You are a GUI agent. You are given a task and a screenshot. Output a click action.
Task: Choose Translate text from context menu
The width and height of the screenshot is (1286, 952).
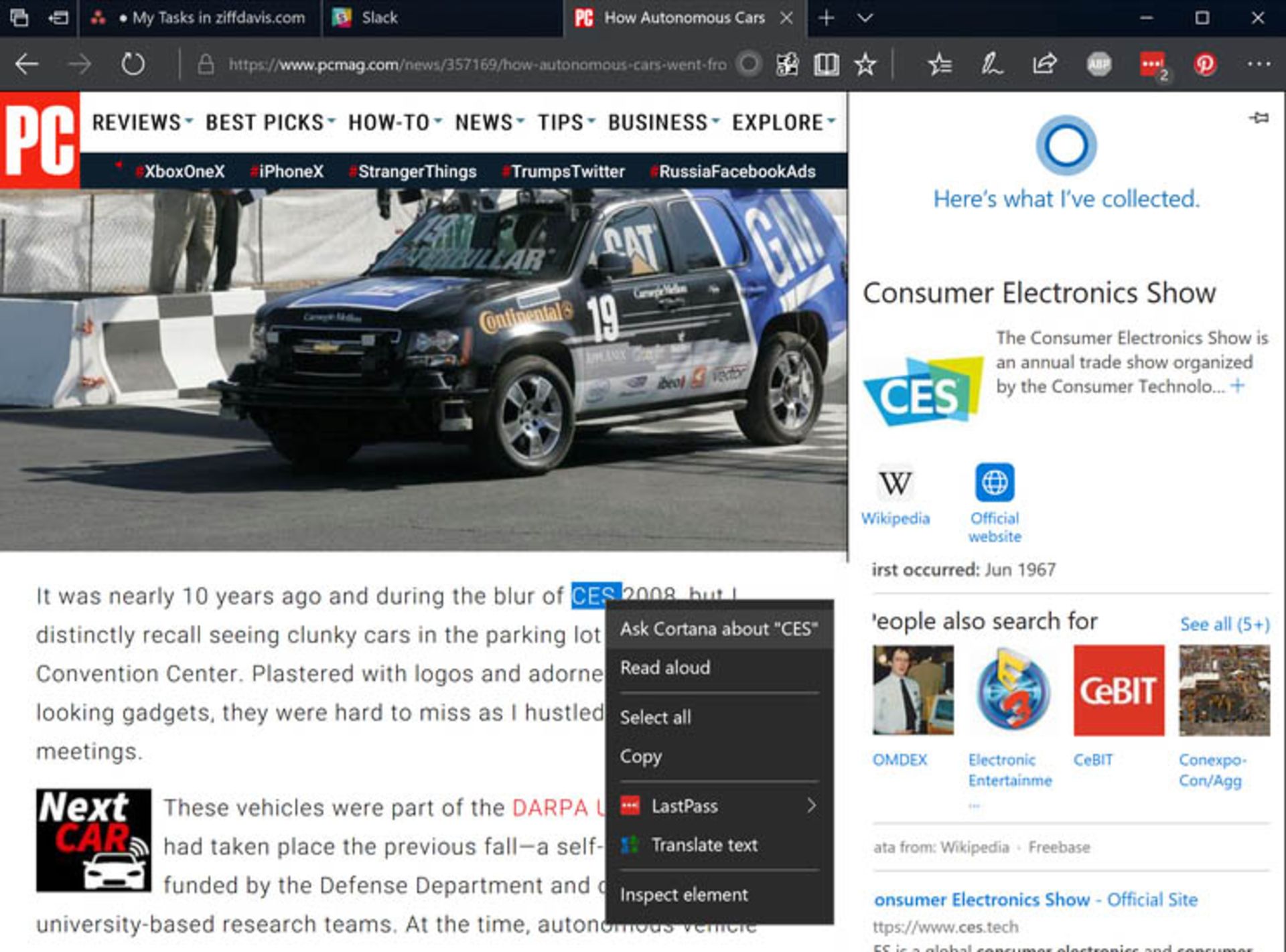coord(719,845)
